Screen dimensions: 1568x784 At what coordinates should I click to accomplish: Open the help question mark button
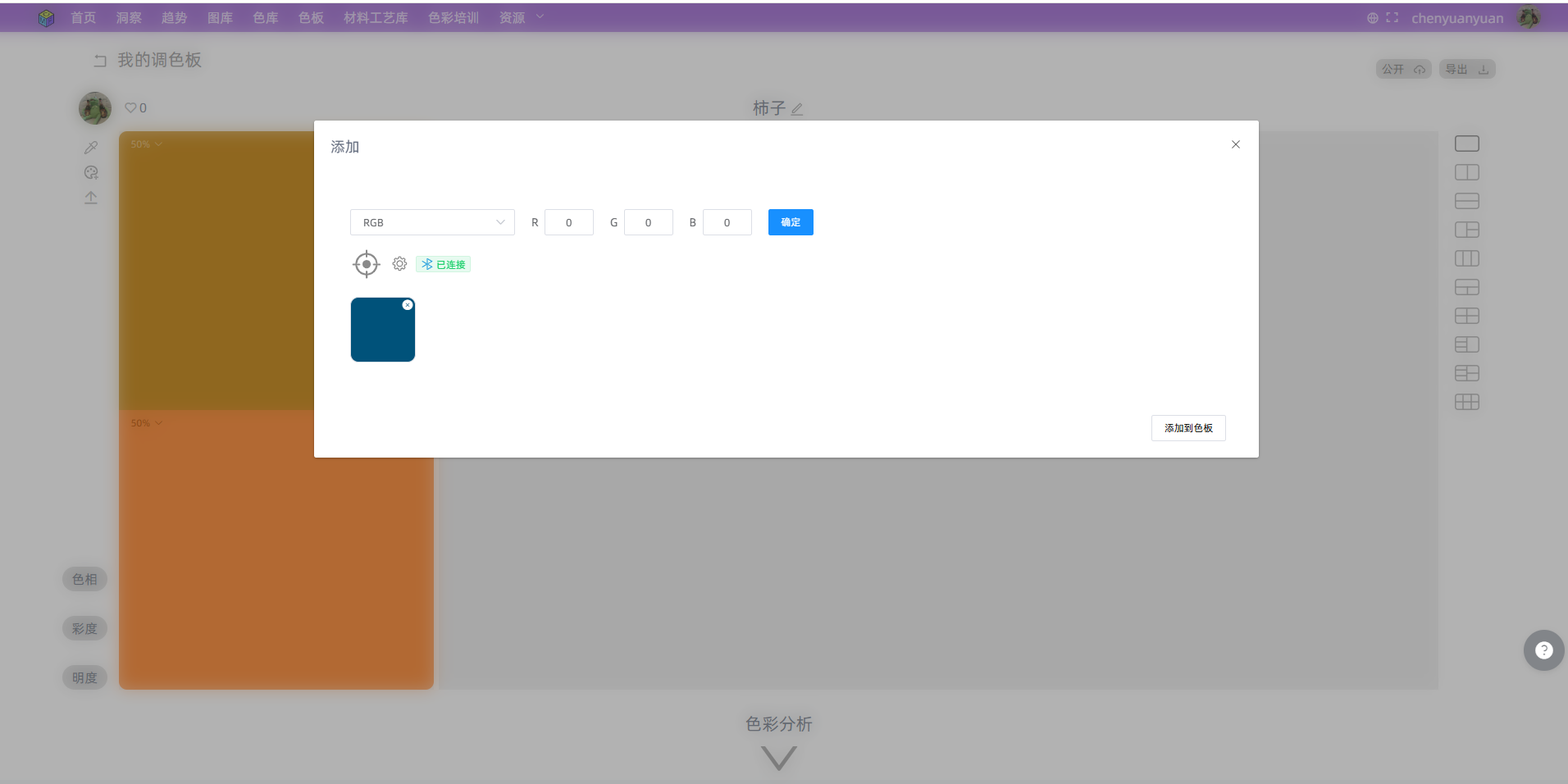pyautogui.click(x=1543, y=650)
